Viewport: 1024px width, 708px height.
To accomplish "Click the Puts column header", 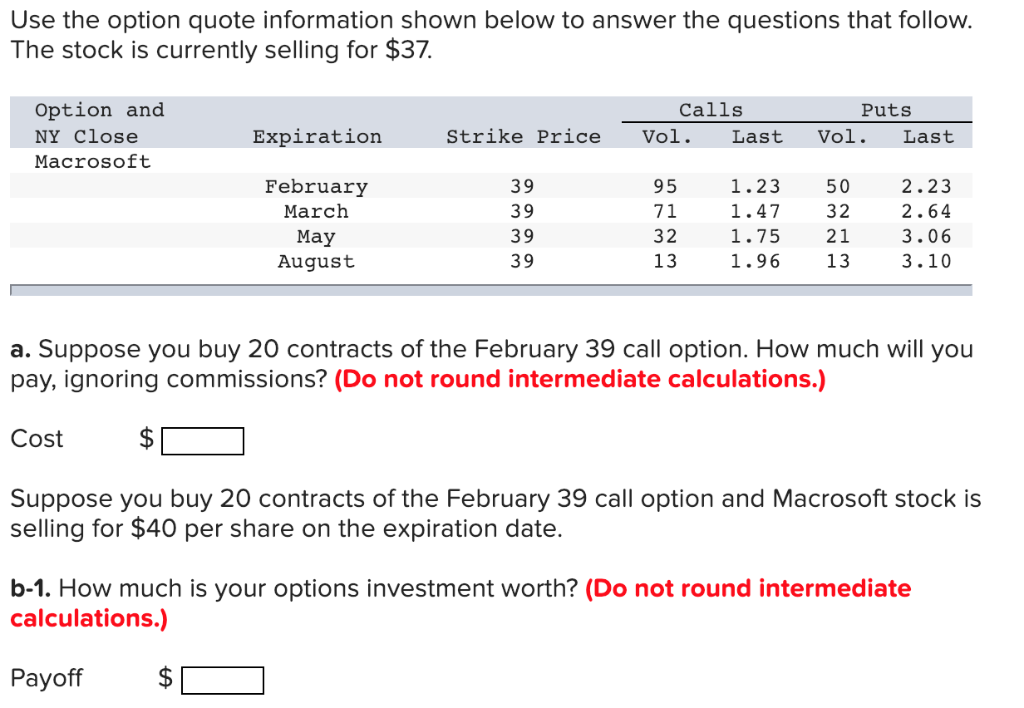I will pos(886,110).
